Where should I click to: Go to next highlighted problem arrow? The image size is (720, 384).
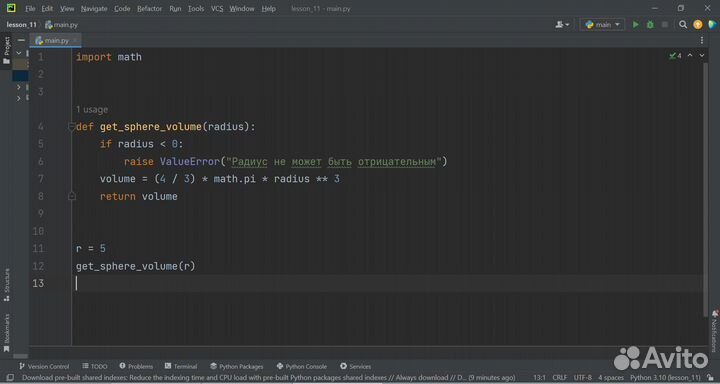(702, 55)
